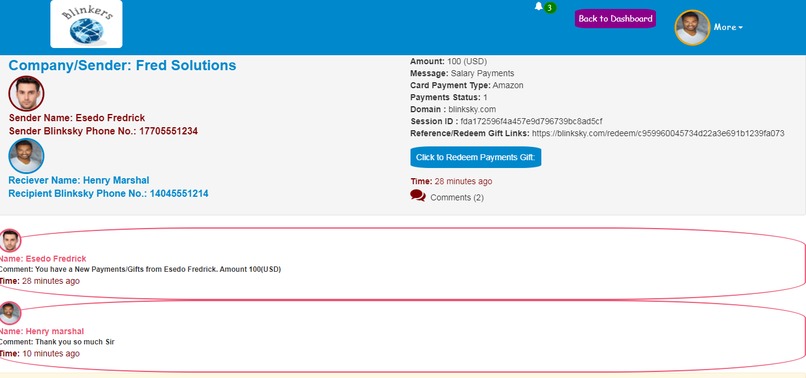Click the Time: 28 minutes ago under redeem button
This screenshot has height=378, width=806.
(x=451, y=181)
